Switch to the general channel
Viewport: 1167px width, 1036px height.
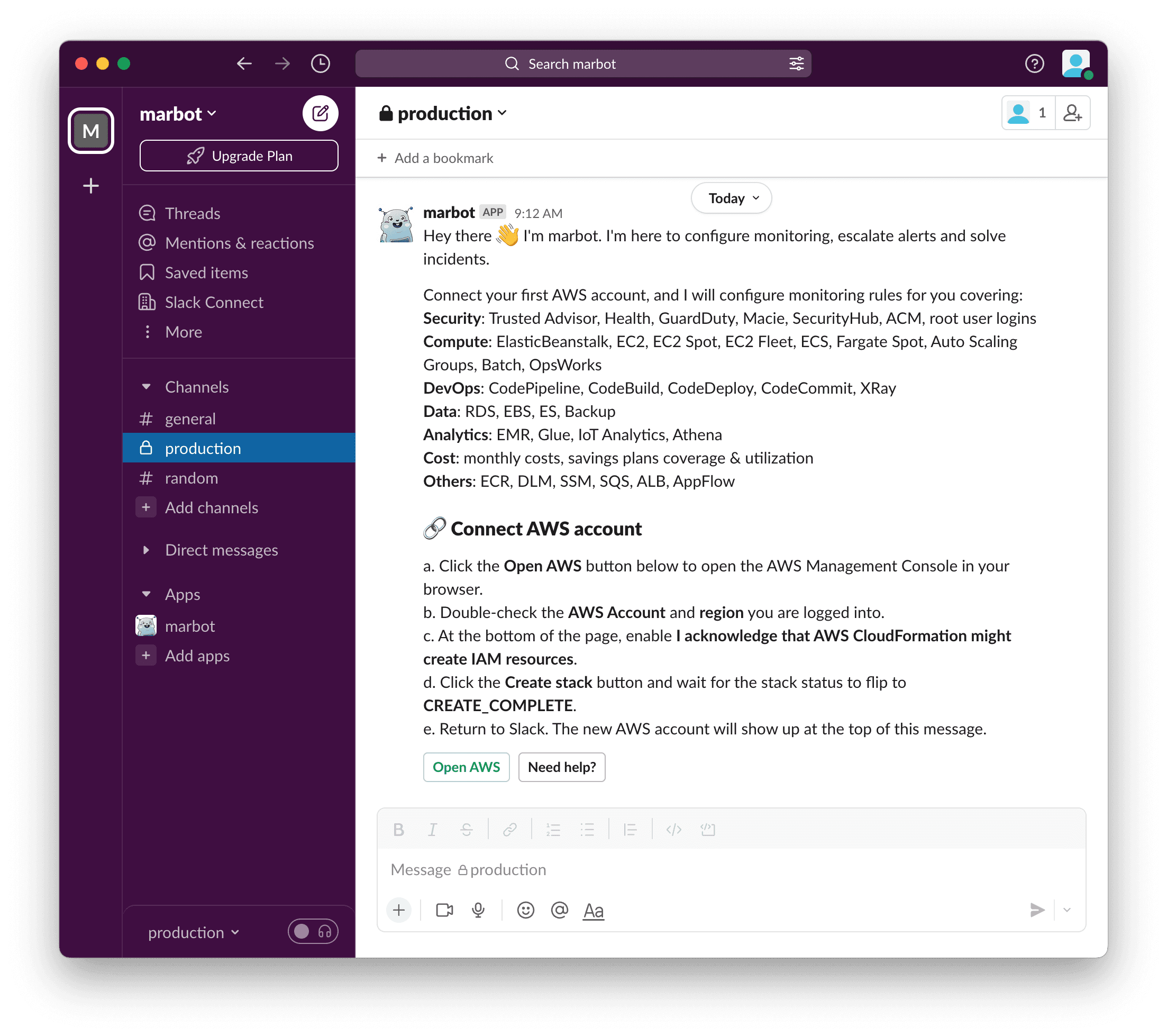coord(239,419)
